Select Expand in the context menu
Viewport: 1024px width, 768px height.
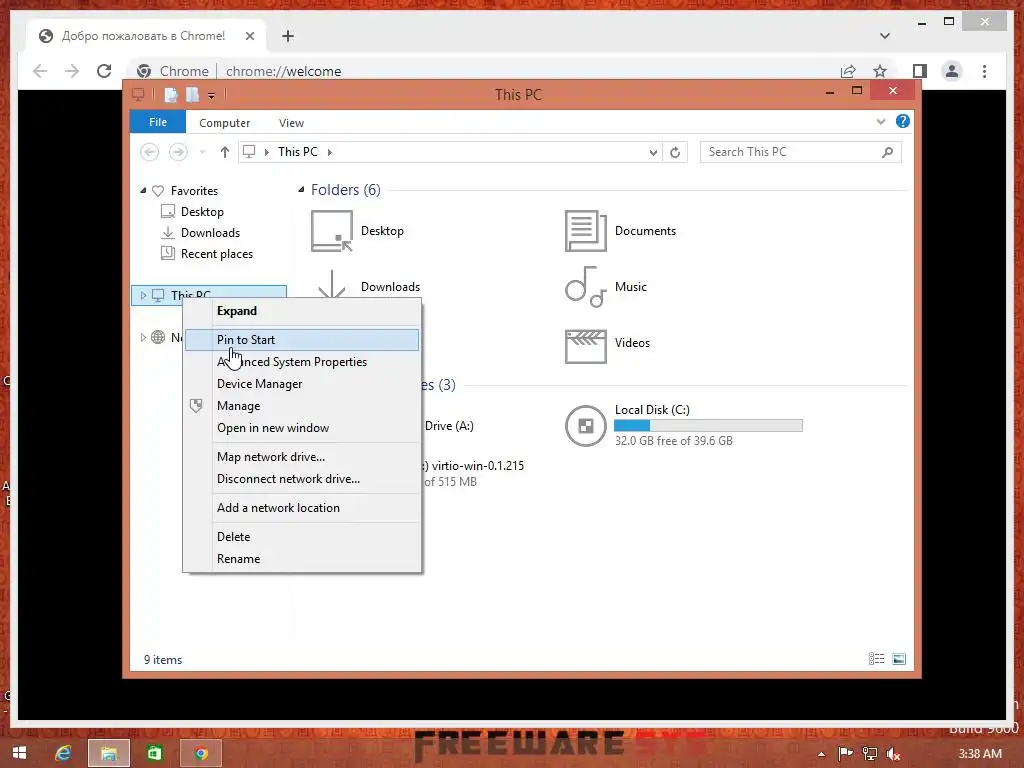pyautogui.click(x=302, y=311)
